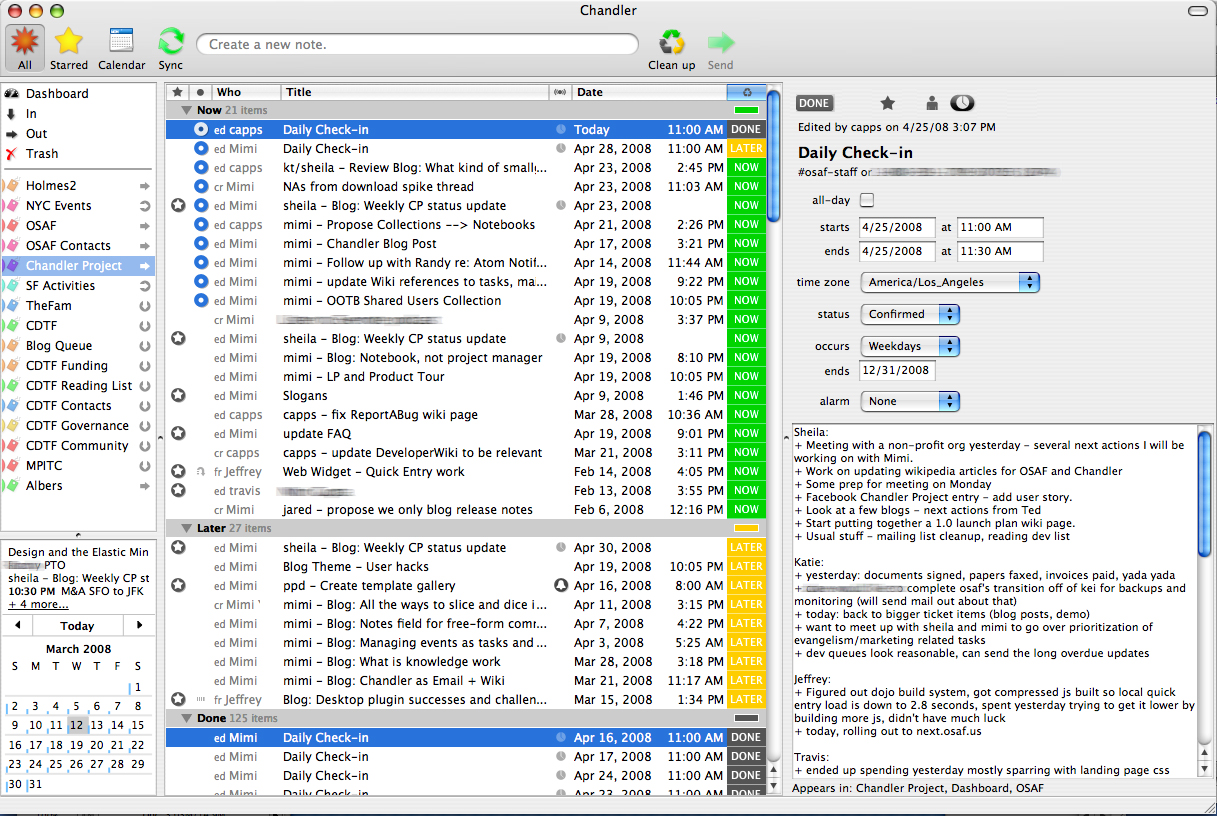Open the status dropdown
The height and width of the screenshot is (816, 1217).
pos(909,314)
